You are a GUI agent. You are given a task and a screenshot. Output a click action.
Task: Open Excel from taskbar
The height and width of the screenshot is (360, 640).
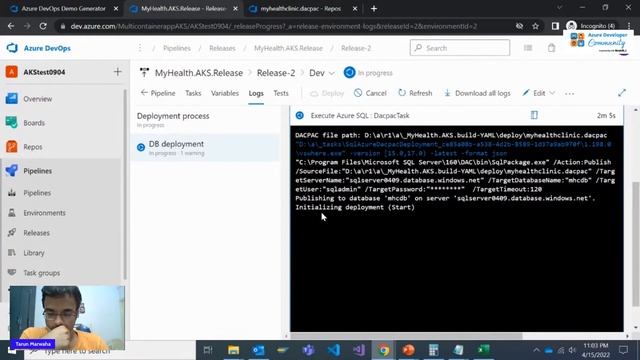click(x=483, y=350)
